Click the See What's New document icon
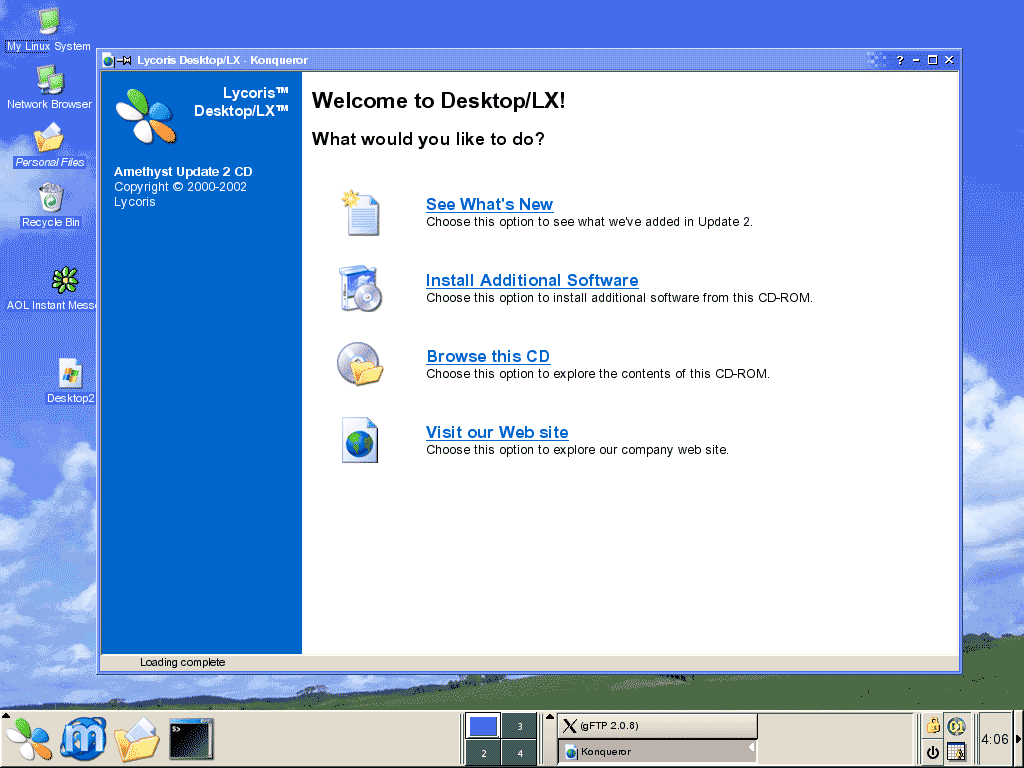 pos(360,212)
